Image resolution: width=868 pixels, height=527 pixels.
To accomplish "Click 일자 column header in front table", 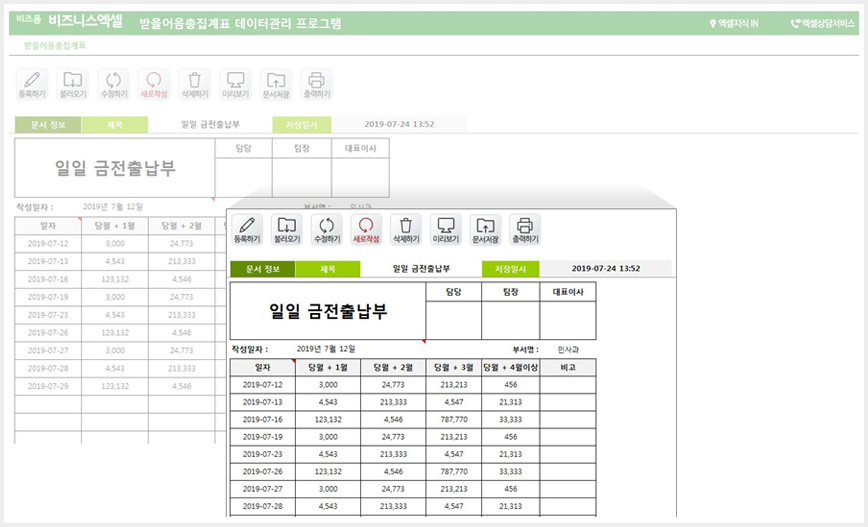I will click(x=262, y=368).
